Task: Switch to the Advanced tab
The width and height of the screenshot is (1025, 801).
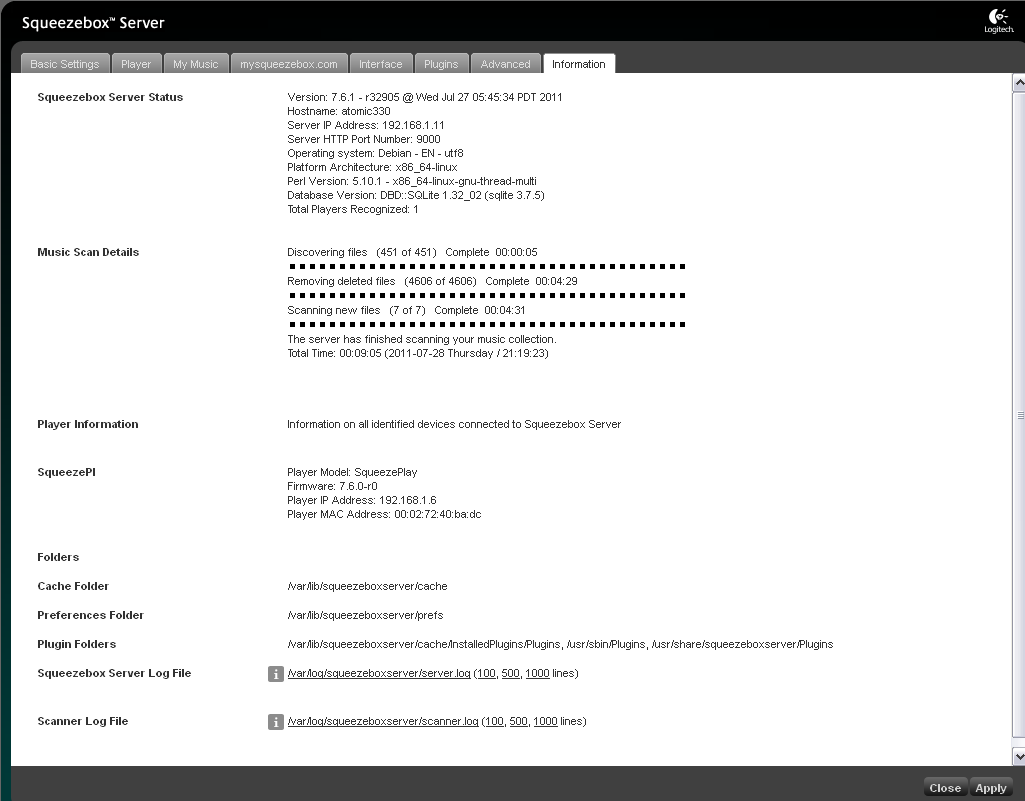Action: [505, 64]
